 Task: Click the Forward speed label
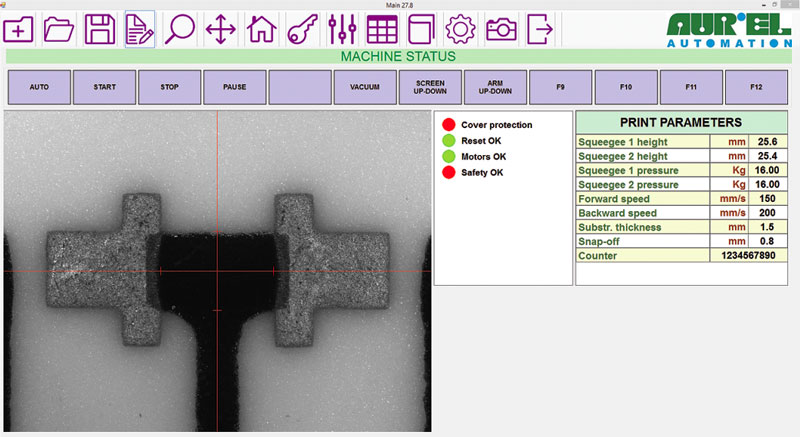coord(614,199)
